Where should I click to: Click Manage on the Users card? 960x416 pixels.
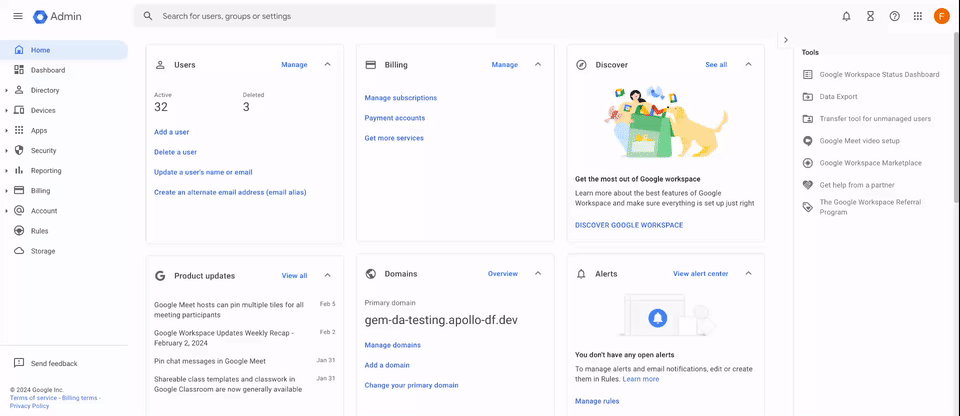(294, 64)
